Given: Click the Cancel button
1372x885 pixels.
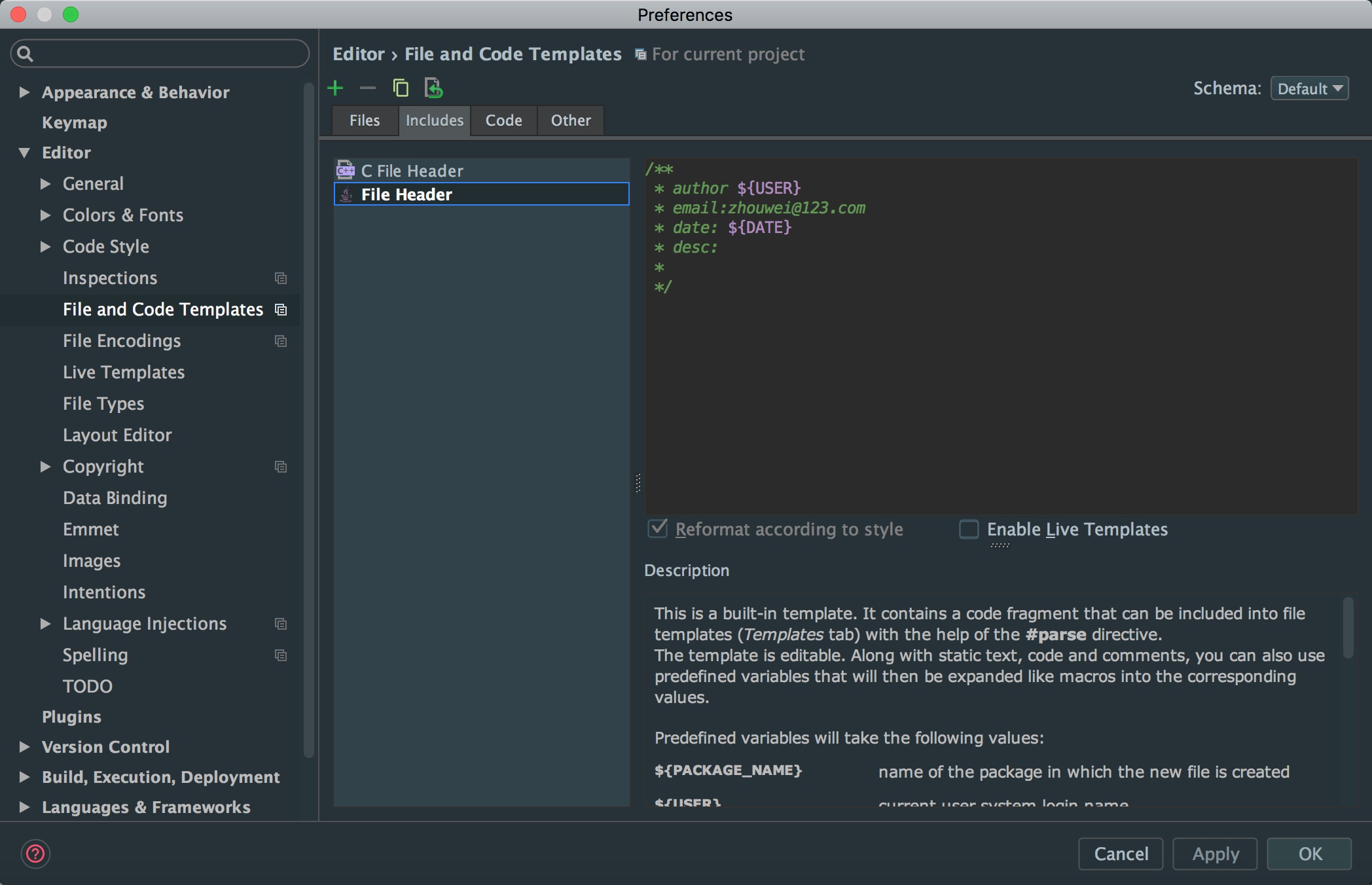Looking at the screenshot, I should tap(1121, 854).
